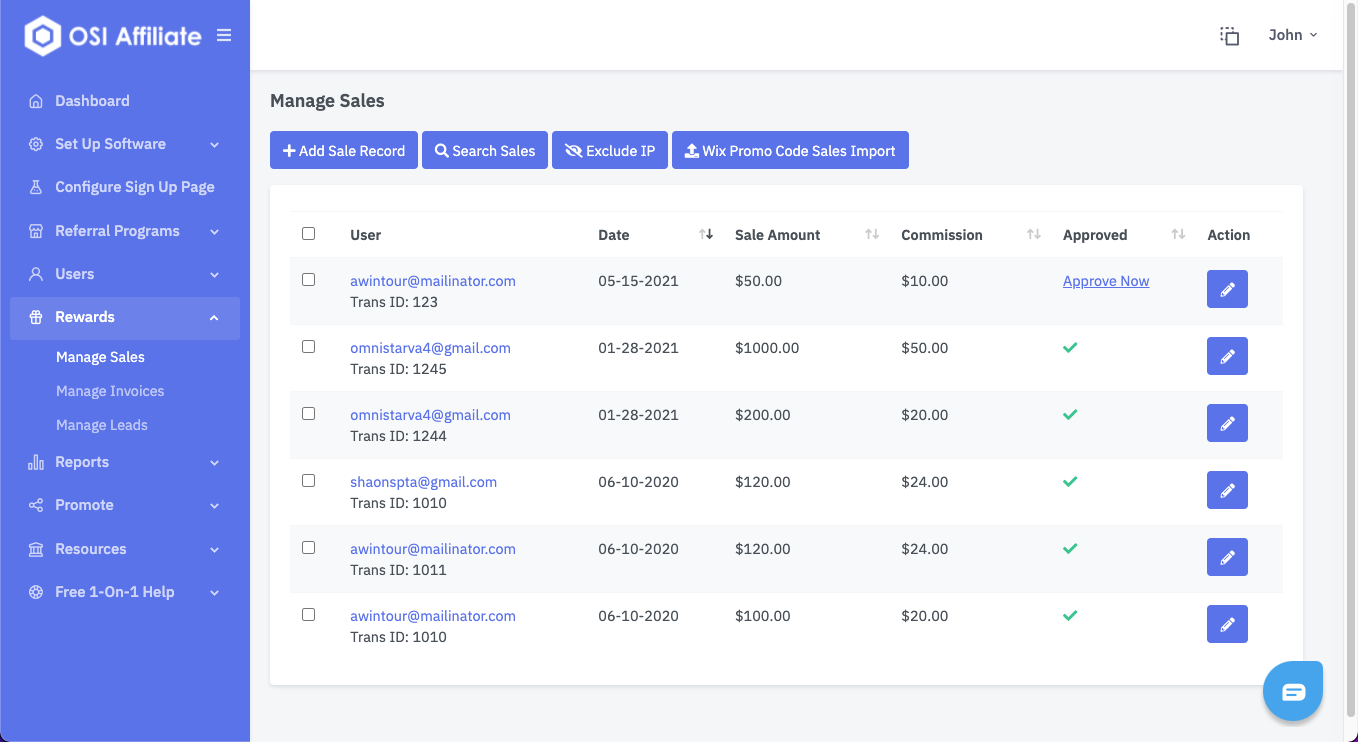Click the Referral Programs store icon
Screen dimensions: 1358x742
36,231
